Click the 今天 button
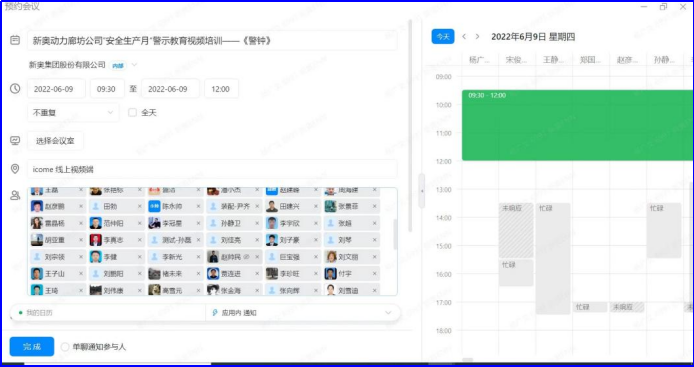 tap(443, 37)
